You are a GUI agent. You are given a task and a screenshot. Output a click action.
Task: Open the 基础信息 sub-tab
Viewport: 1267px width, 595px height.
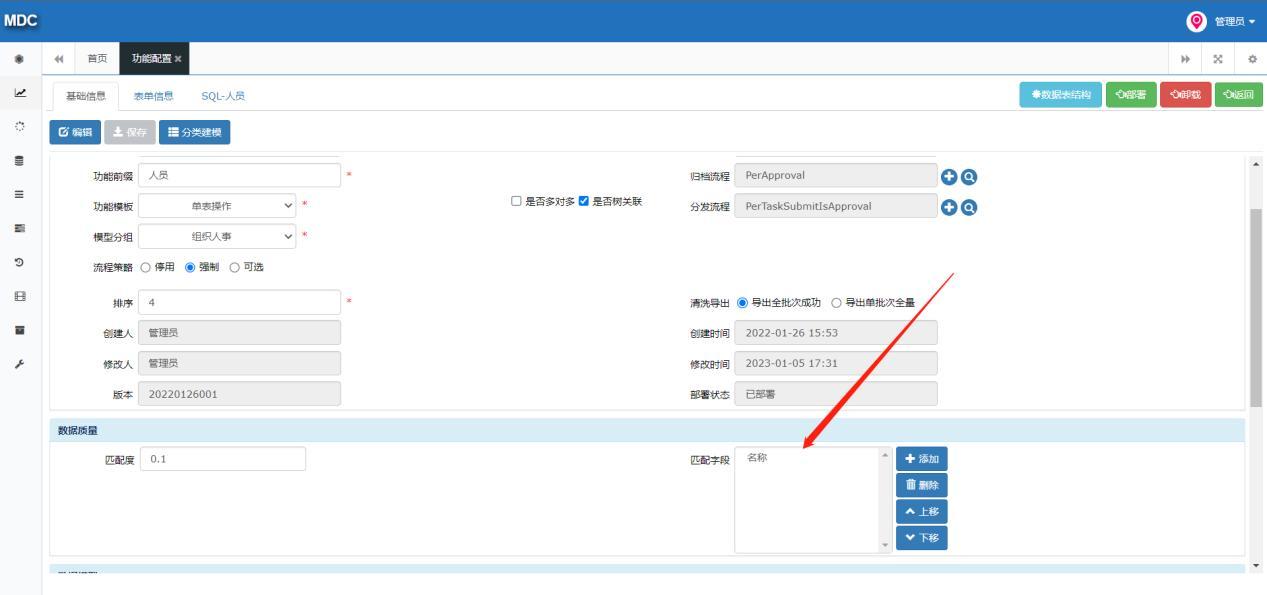(85, 96)
